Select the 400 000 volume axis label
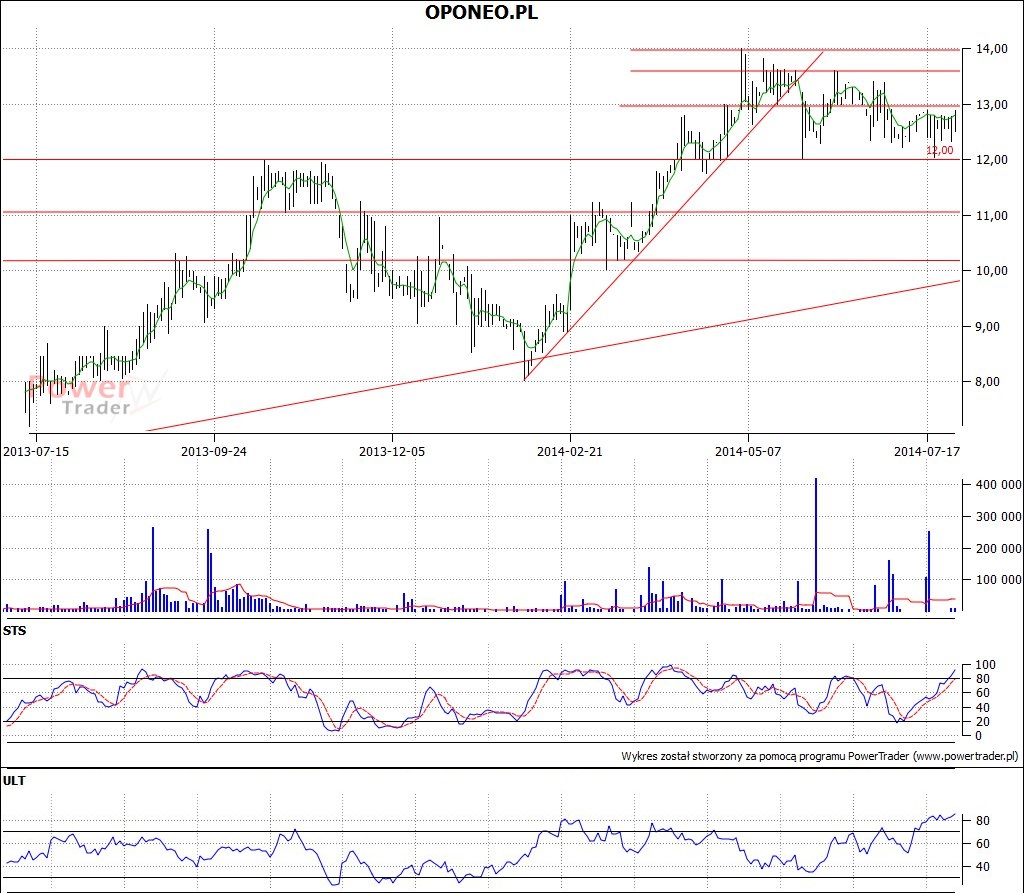The width and height of the screenshot is (1024, 894). pyautogui.click(x=999, y=485)
